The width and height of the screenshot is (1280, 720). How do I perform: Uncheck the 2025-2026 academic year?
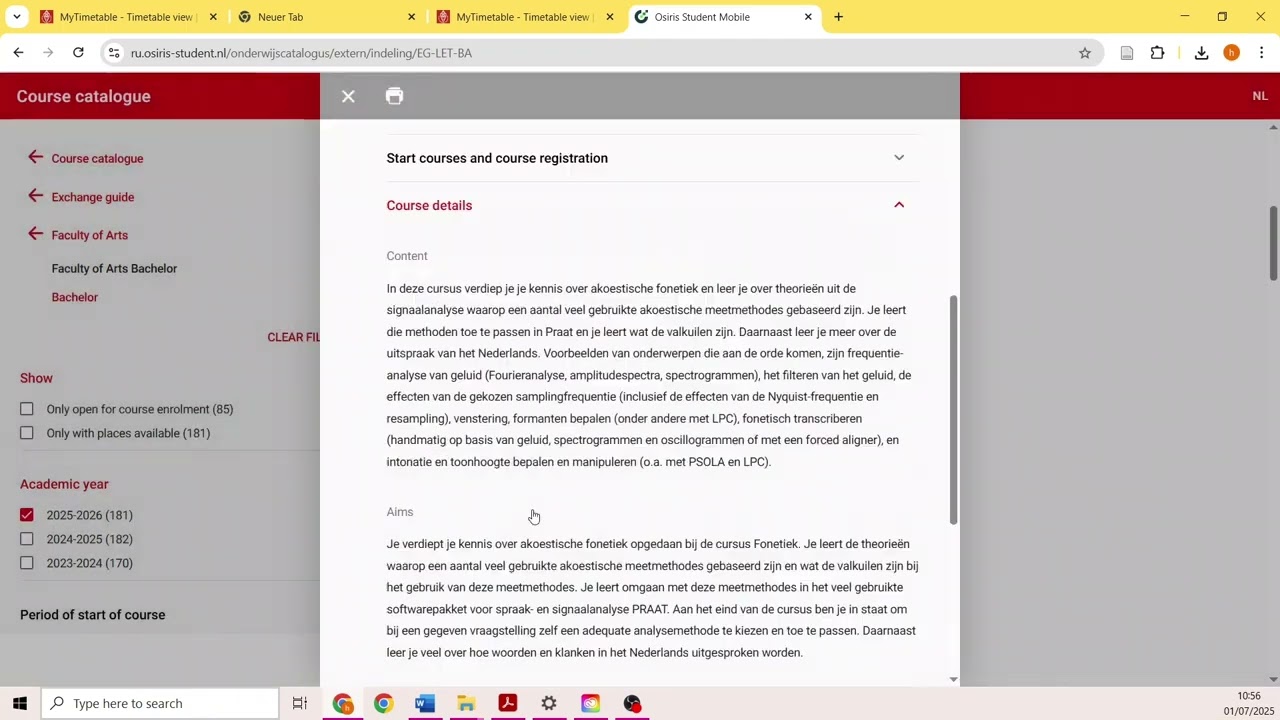[x=27, y=515]
